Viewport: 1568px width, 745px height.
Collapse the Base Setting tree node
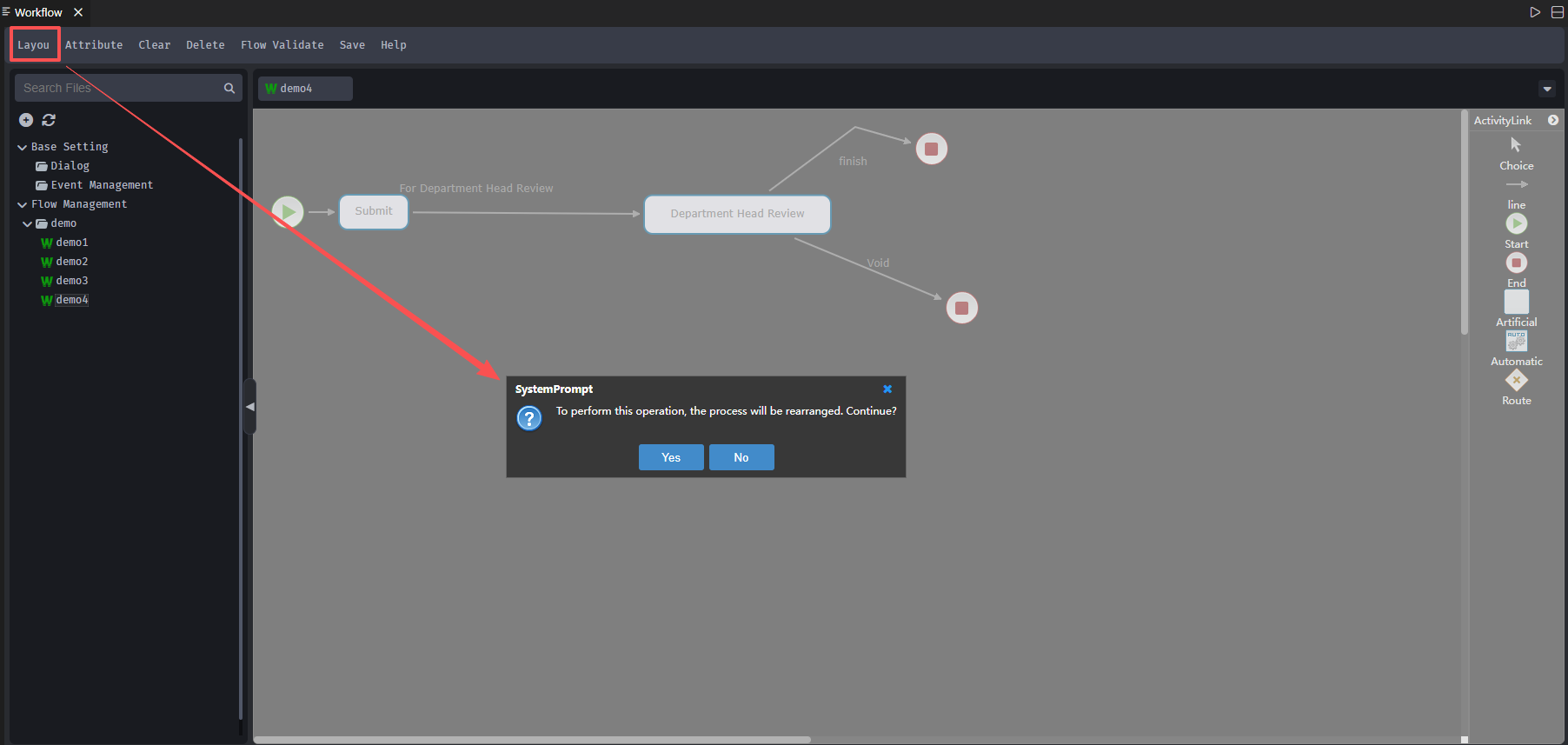coord(22,148)
